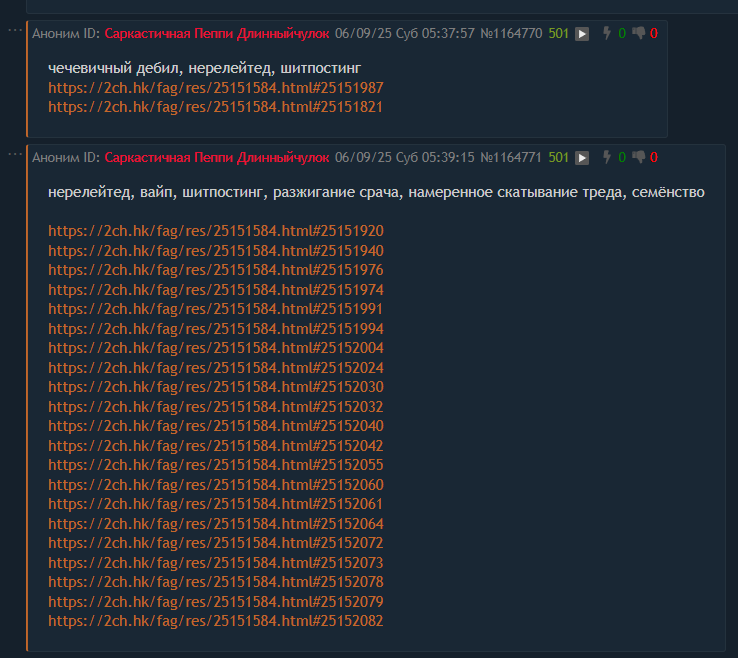Open link ending in #25151920
This screenshot has height=658, width=738.
(x=216, y=231)
